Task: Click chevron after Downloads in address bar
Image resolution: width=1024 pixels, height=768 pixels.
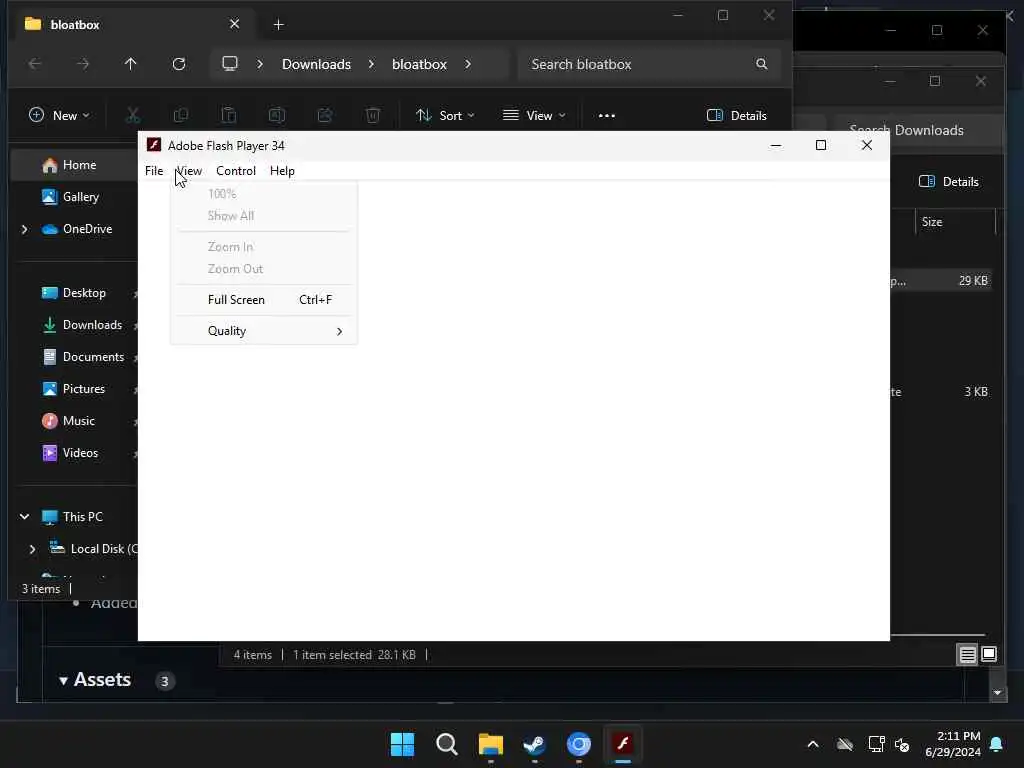Action: point(371,64)
